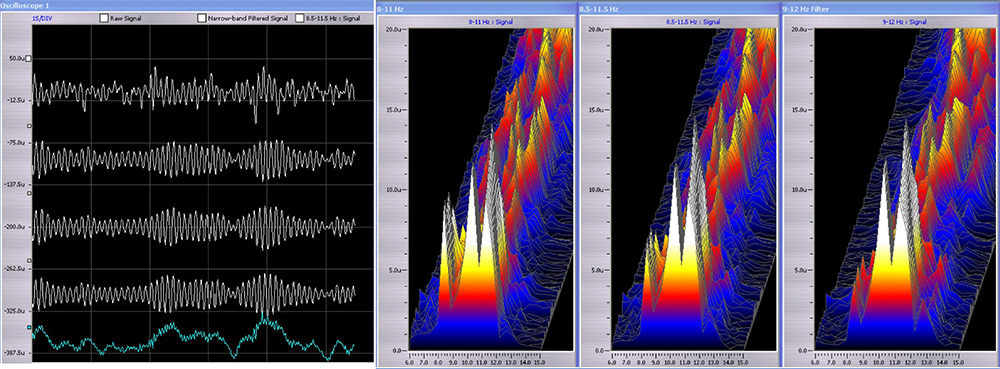Select the cyan trace offset handle
This screenshot has height=369, width=1000.
pos(28,328)
